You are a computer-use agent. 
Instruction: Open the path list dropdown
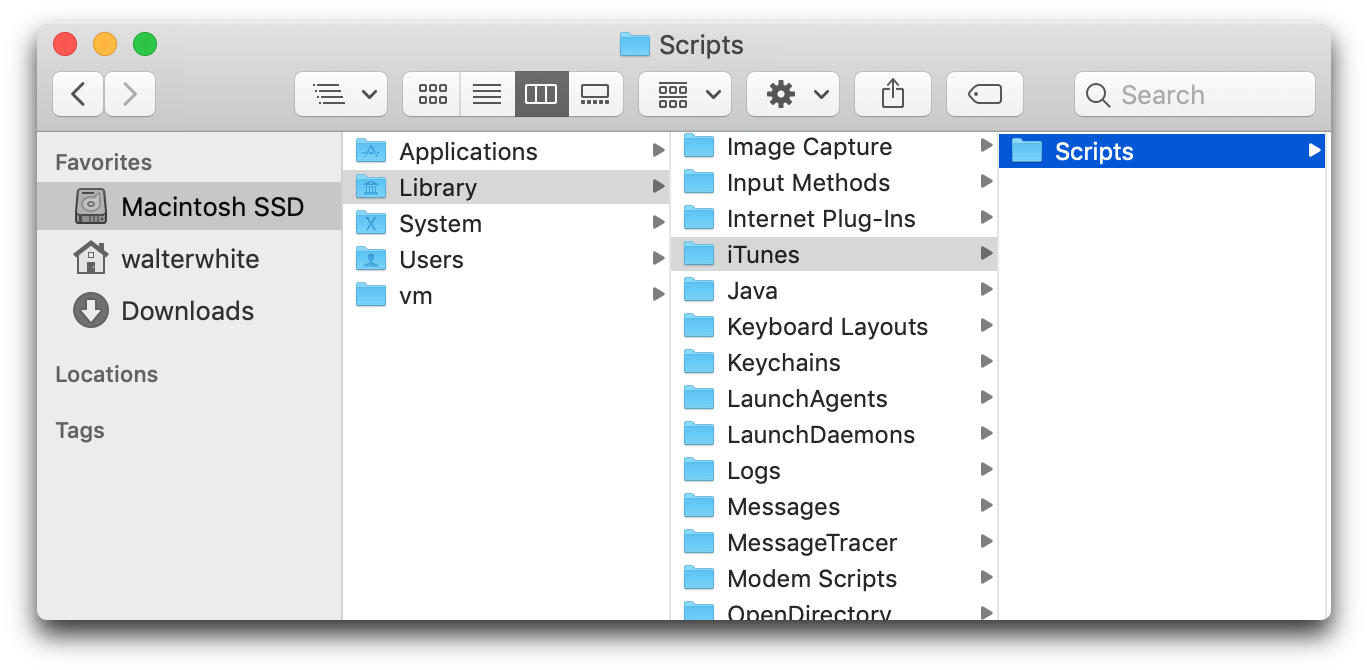pyautogui.click(x=341, y=95)
